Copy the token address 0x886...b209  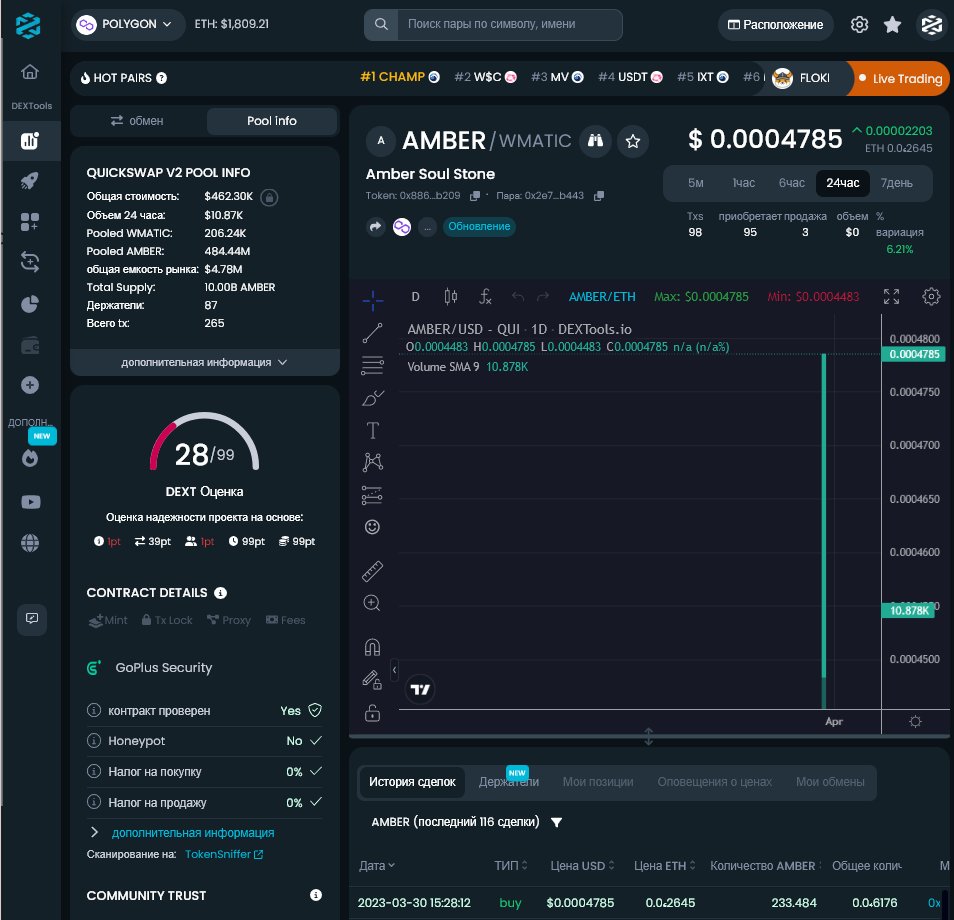475,196
